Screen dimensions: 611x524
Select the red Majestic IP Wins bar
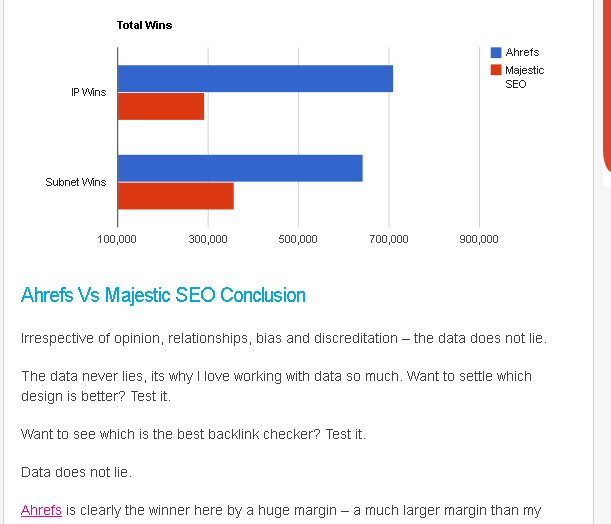161,106
